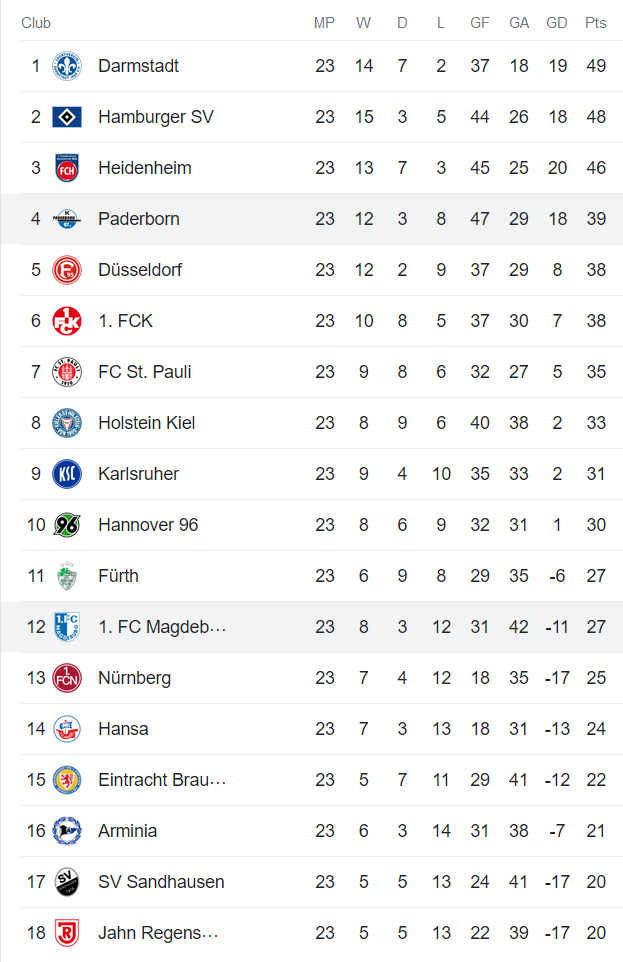The width and height of the screenshot is (623, 962).
Task: Click the SV Sandhausen logo icon
Action: (67, 882)
